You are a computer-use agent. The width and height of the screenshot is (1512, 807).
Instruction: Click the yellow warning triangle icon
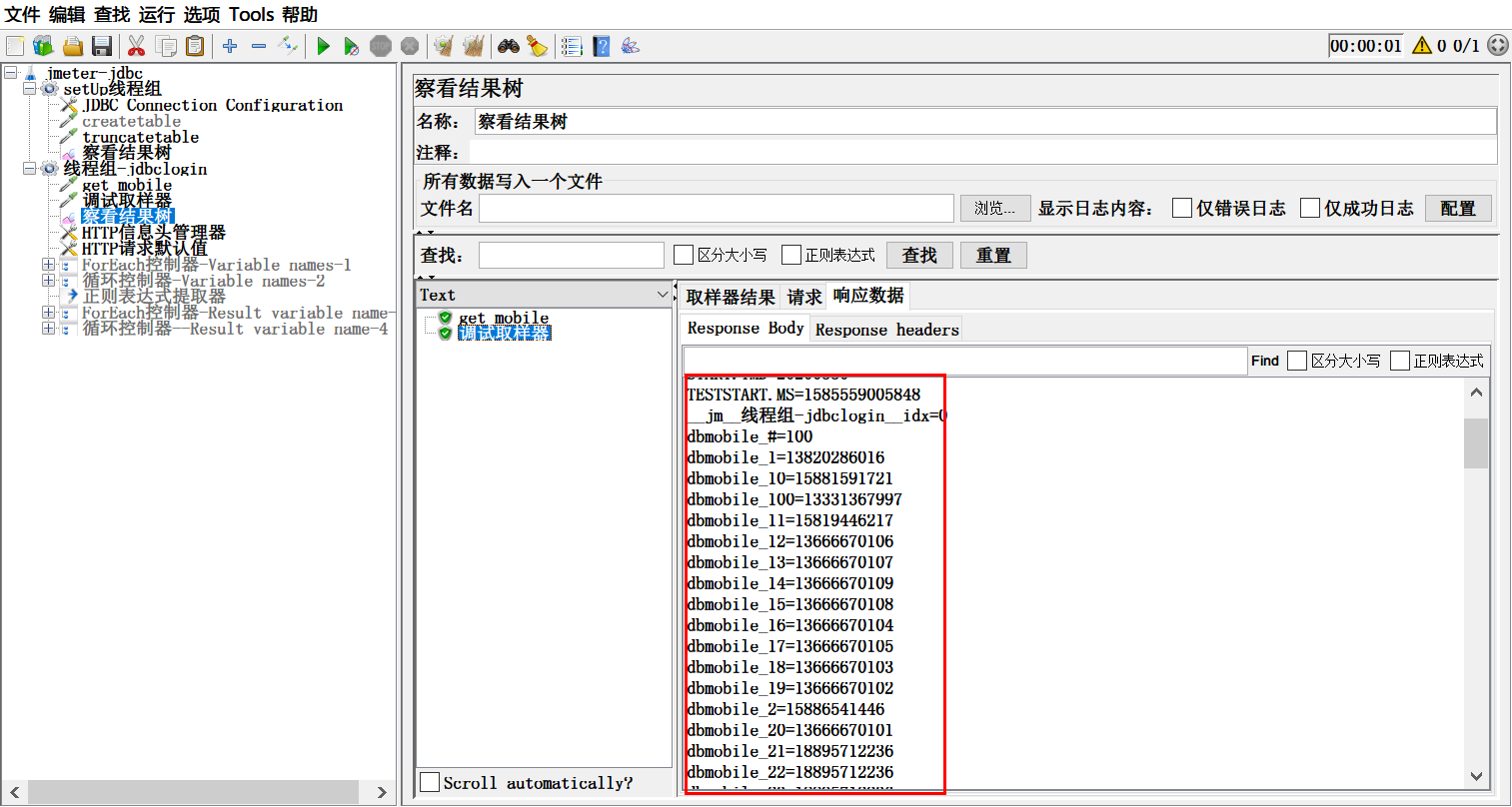[x=1422, y=46]
